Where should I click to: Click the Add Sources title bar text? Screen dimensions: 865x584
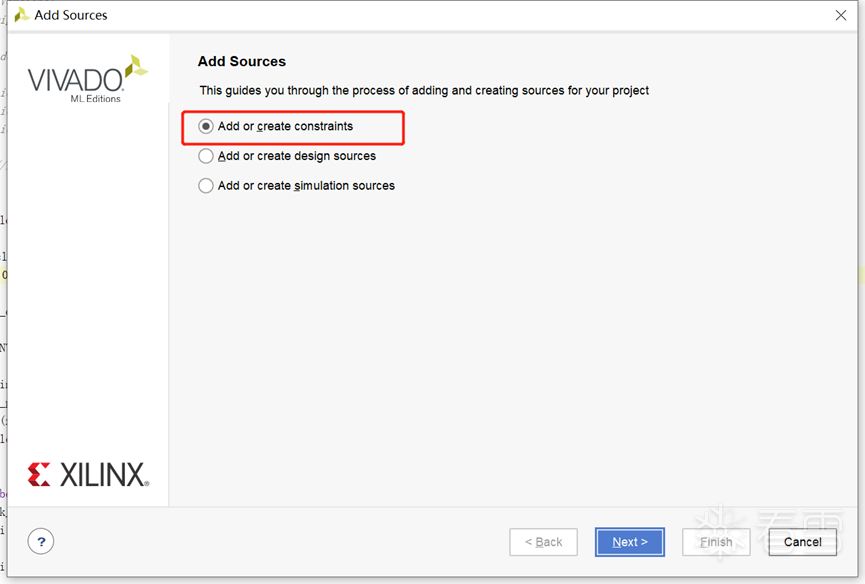(71, 15)
